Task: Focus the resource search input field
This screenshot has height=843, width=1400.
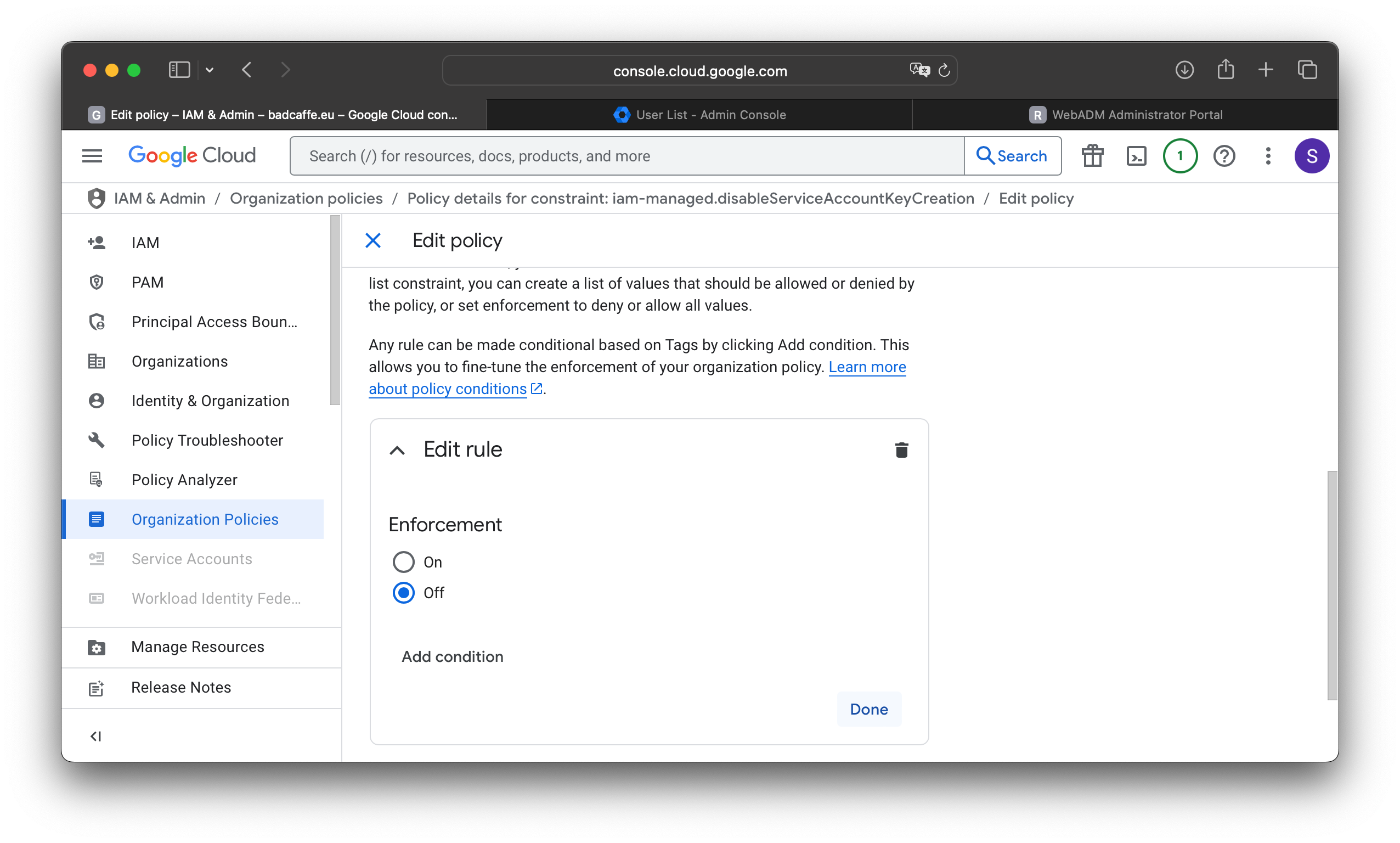Action: [627, 156]
